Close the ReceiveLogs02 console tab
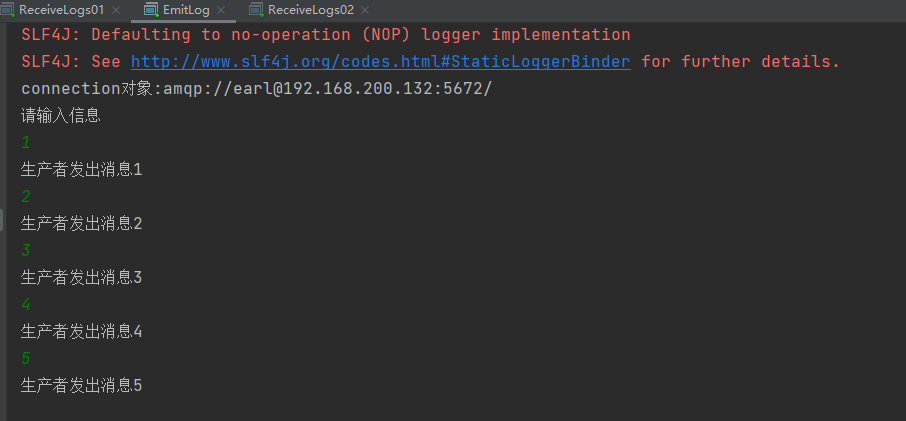 365,10
